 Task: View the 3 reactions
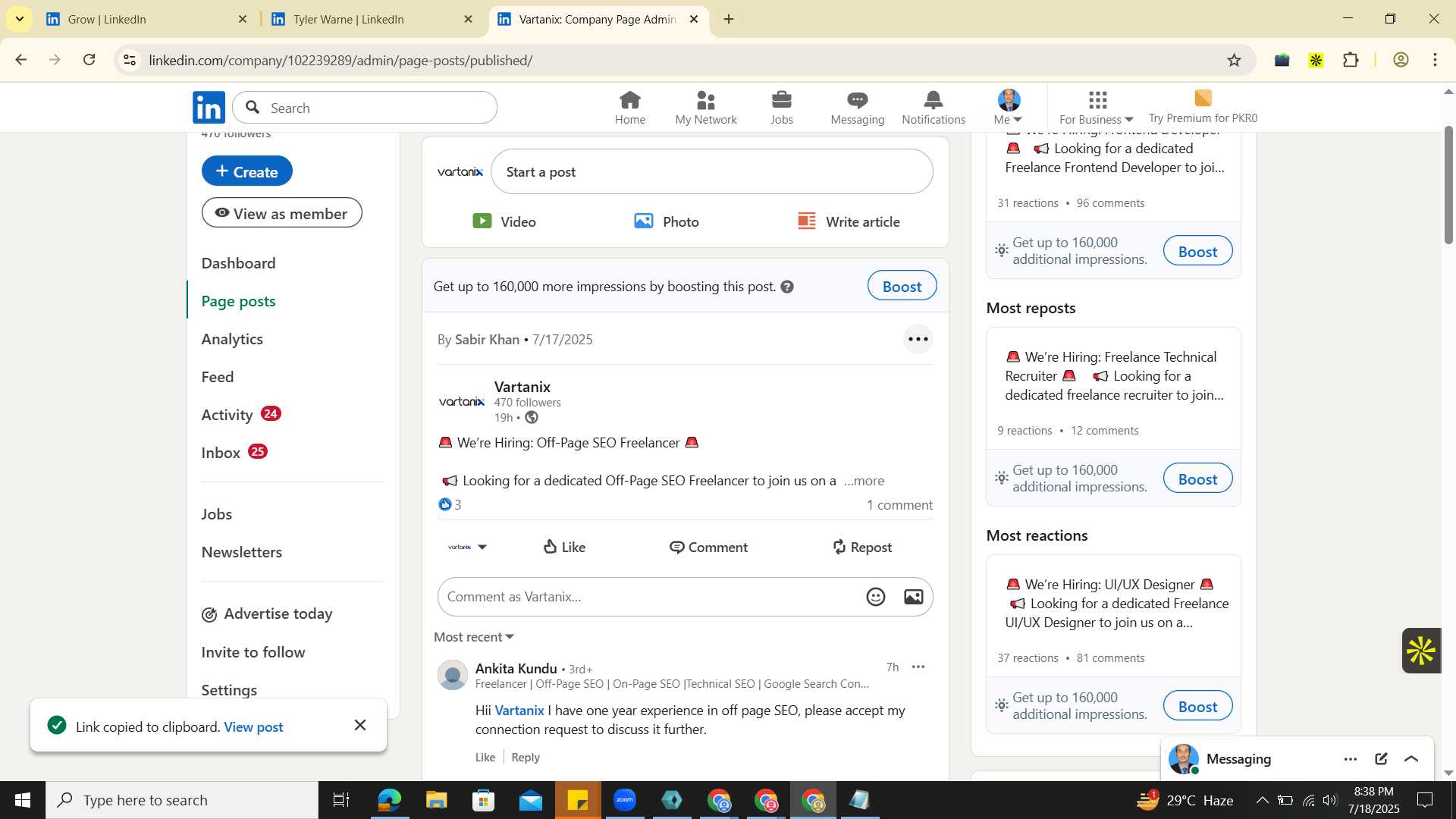450,504
